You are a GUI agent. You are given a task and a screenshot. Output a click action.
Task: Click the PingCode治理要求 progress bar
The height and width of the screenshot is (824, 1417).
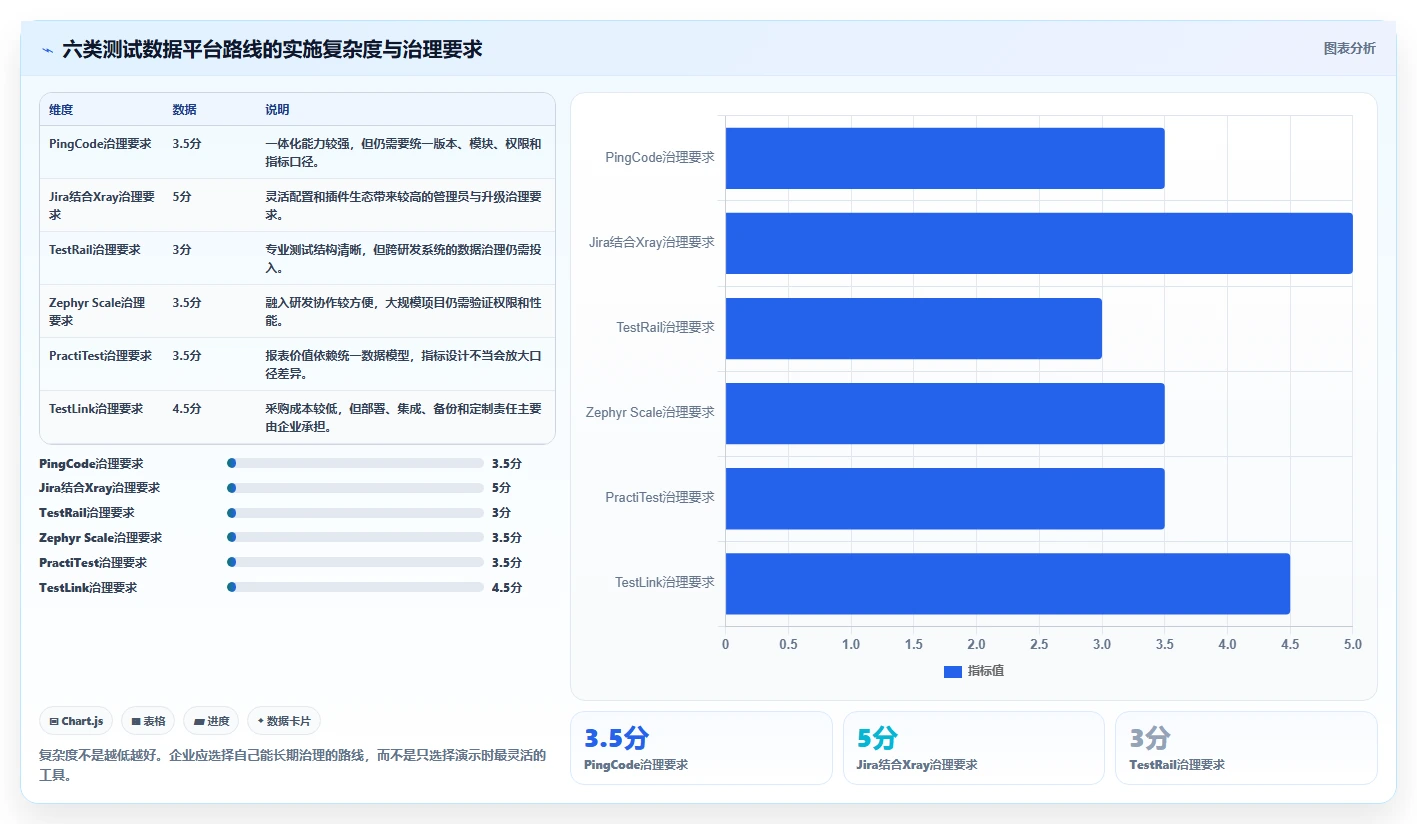[355, 463]
